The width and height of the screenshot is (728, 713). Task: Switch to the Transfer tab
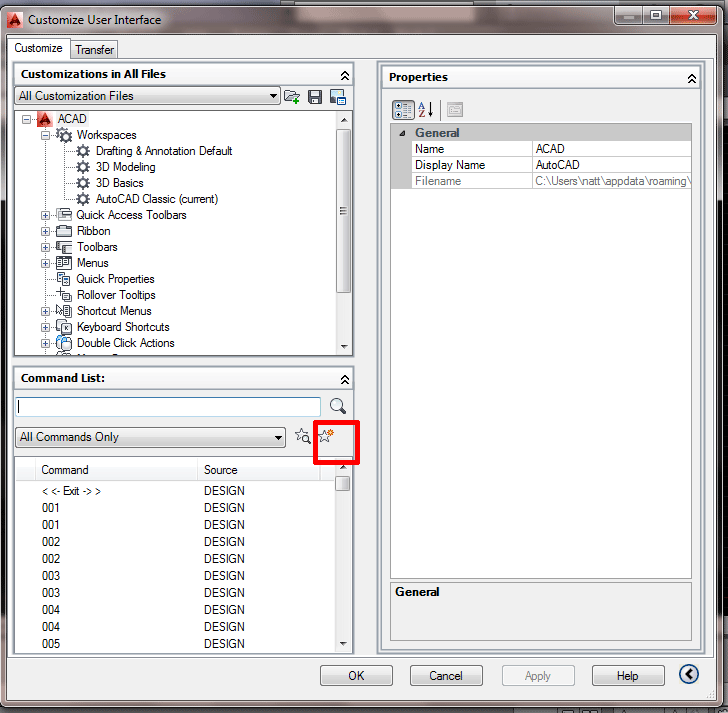[x=94, y=50]
